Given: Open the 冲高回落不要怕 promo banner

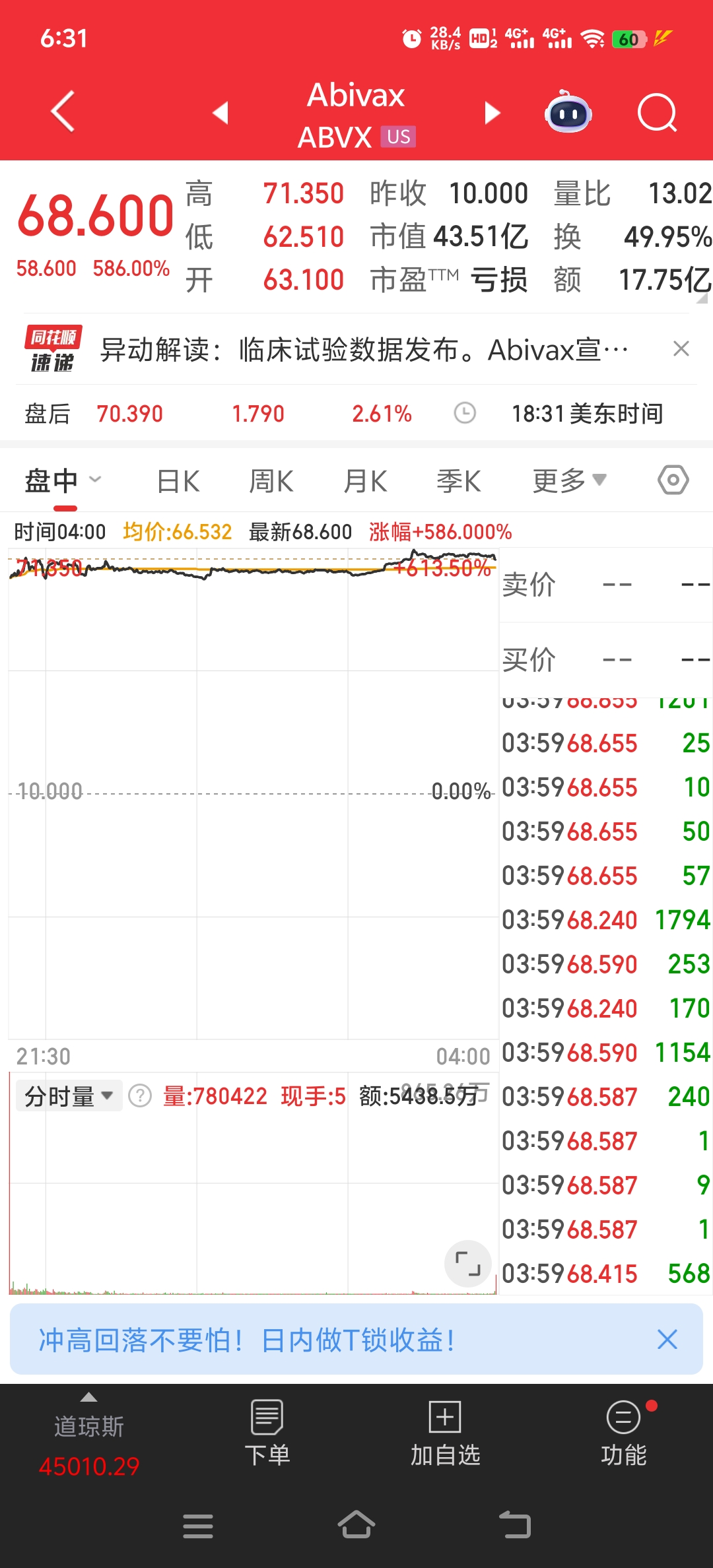Looking at the screenshot, I should [330, 1340].
